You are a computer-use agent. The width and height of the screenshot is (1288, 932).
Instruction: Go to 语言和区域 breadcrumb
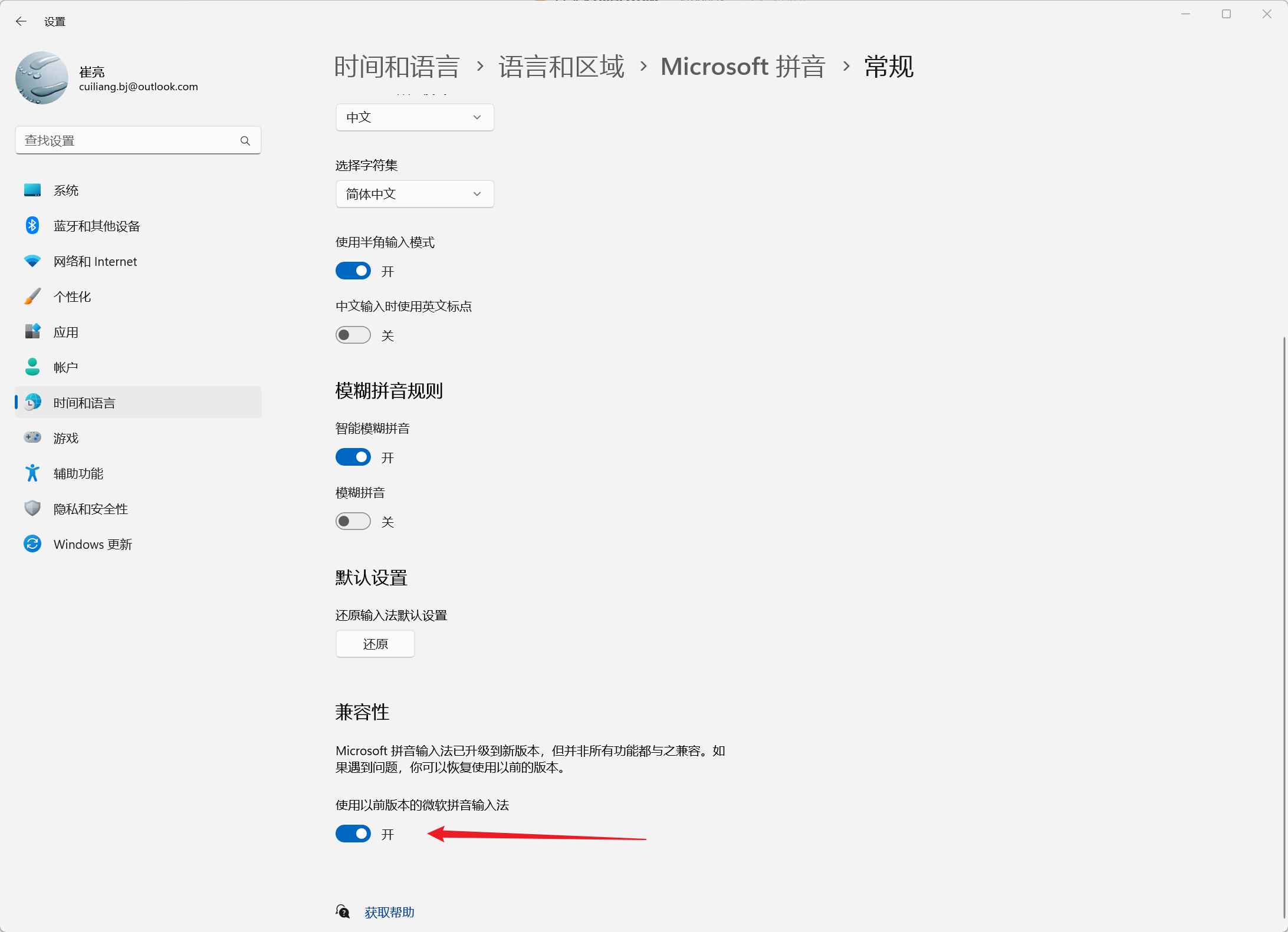tap(561, 67)
